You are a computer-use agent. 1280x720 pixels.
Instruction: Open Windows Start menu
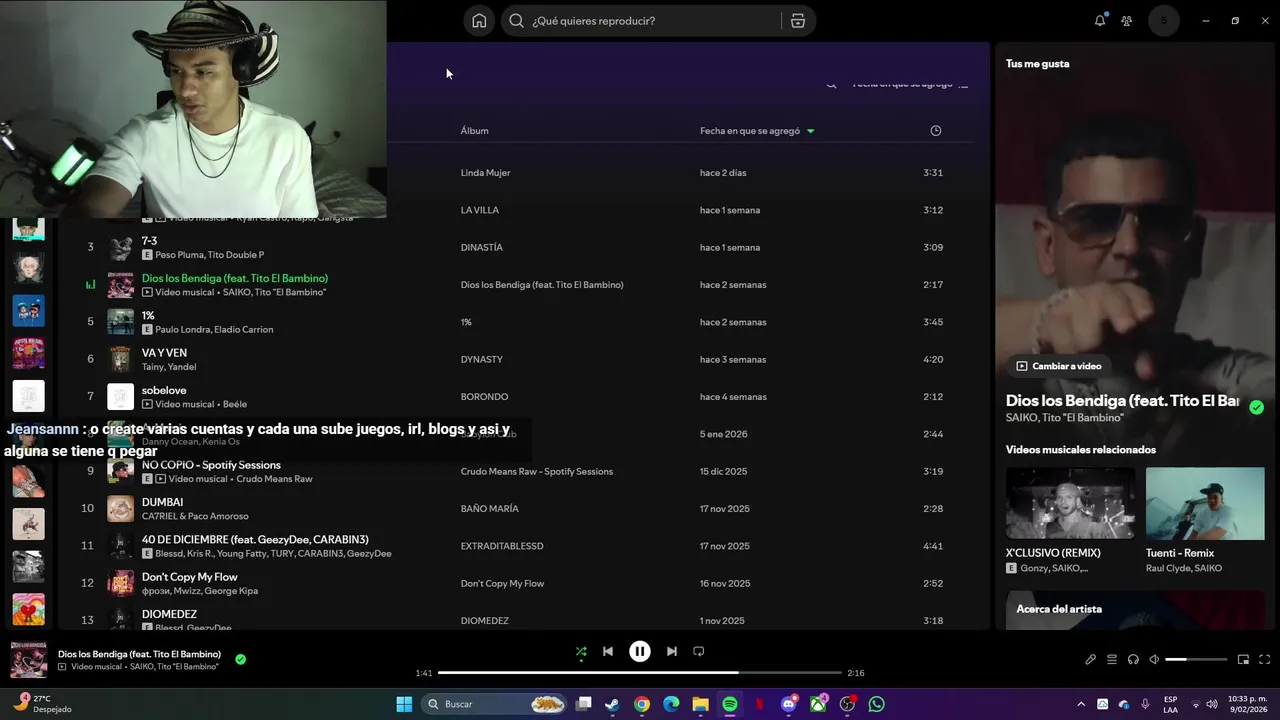point(404,704)
